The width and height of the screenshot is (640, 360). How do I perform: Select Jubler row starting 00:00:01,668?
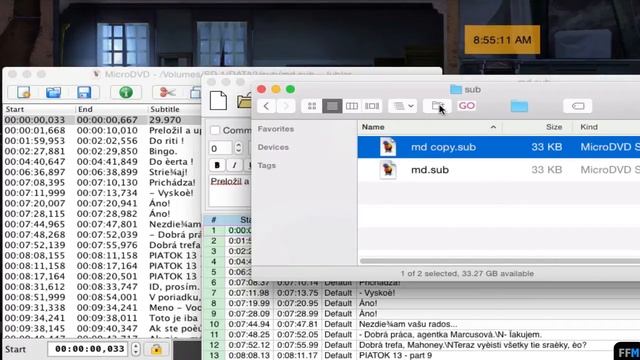[x=102, y=130]
